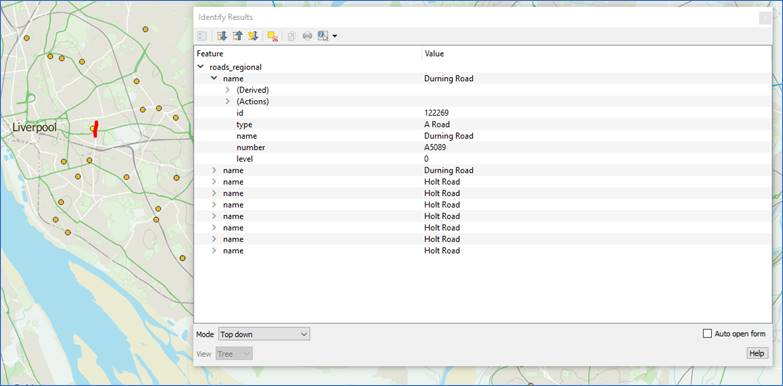This screenshot has width=783, height=386.
Task: Copy selected feature to clipboard icon
Action: coord(292,36)
